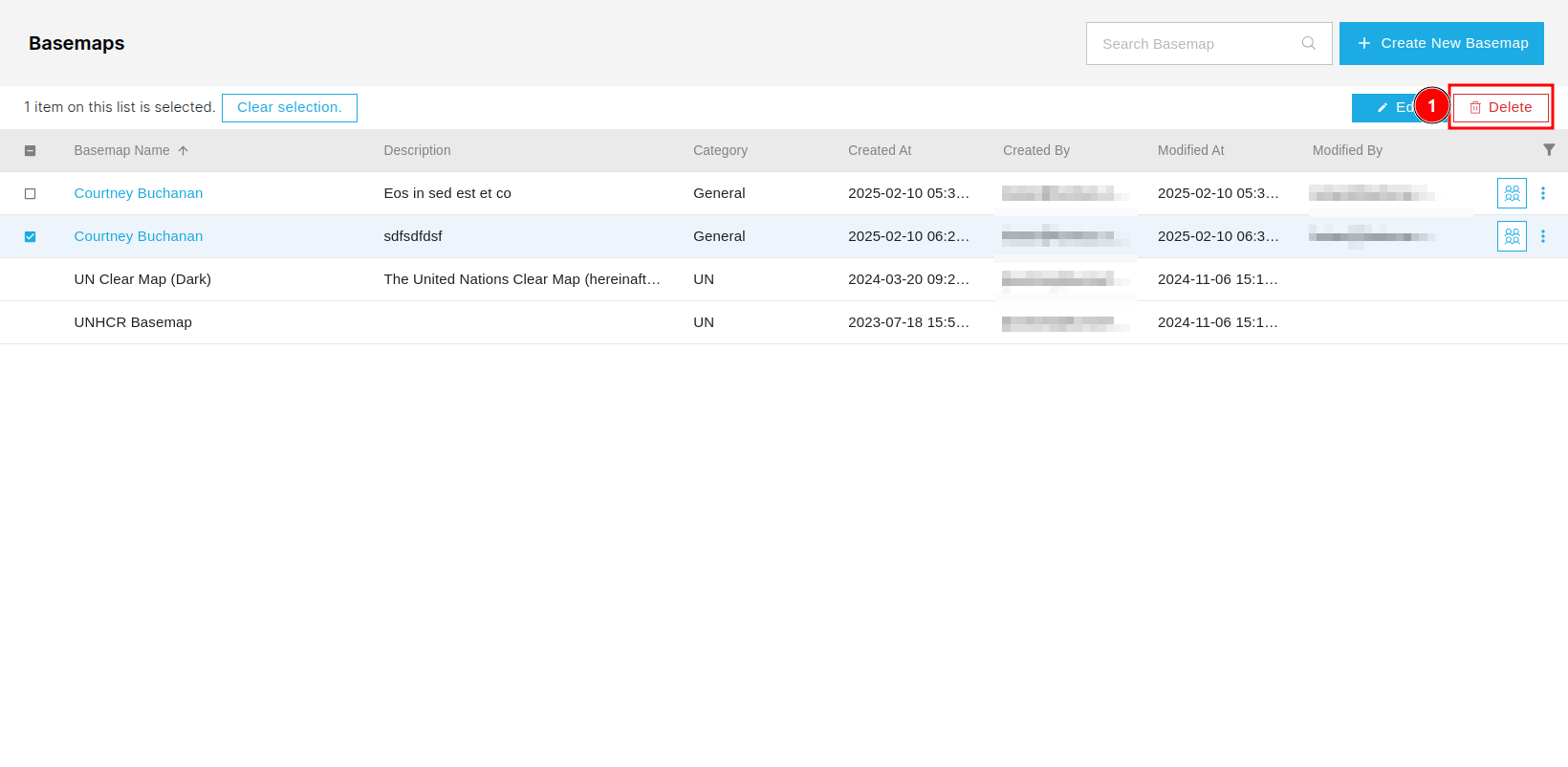Click the Modified At column header
Image resolution: width=1568 pixels, height=767 pixels.
(1190, 150)
